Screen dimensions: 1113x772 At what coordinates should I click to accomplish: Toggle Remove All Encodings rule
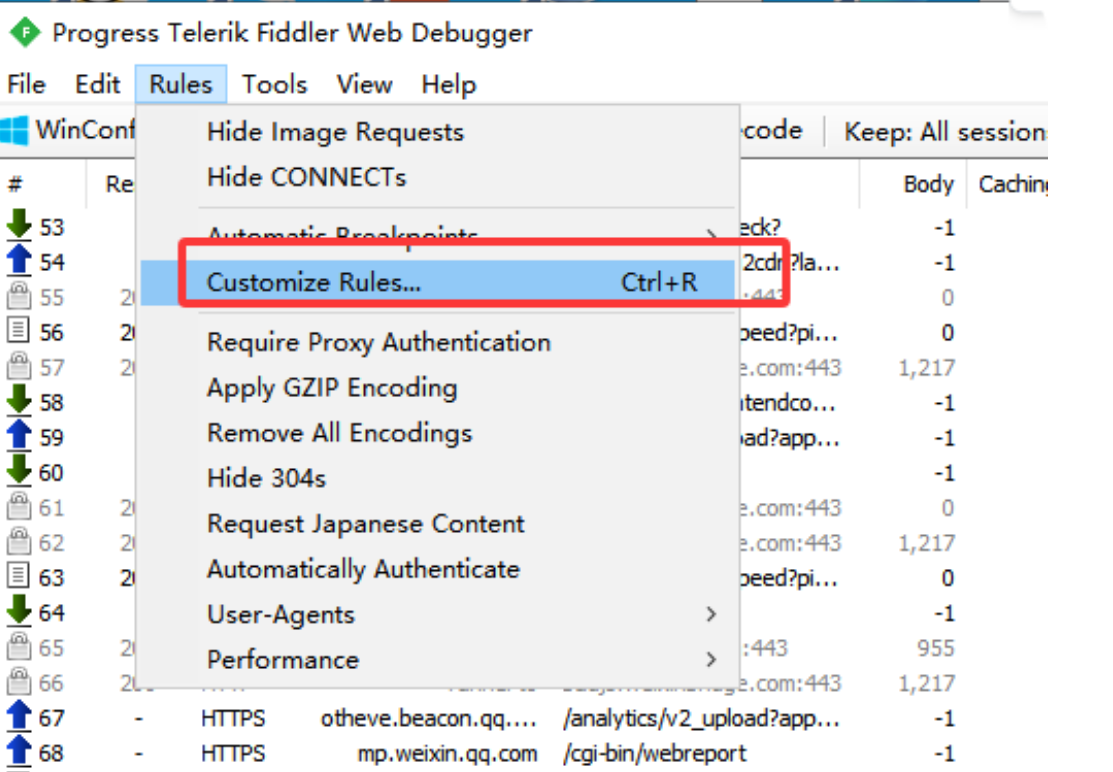click(437, 434)
